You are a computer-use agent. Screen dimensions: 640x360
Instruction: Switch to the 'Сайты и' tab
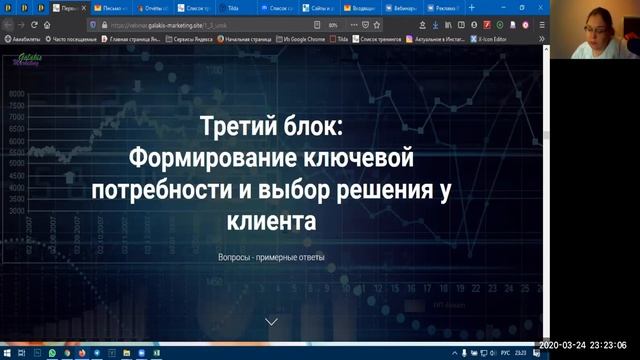[319, 8]
